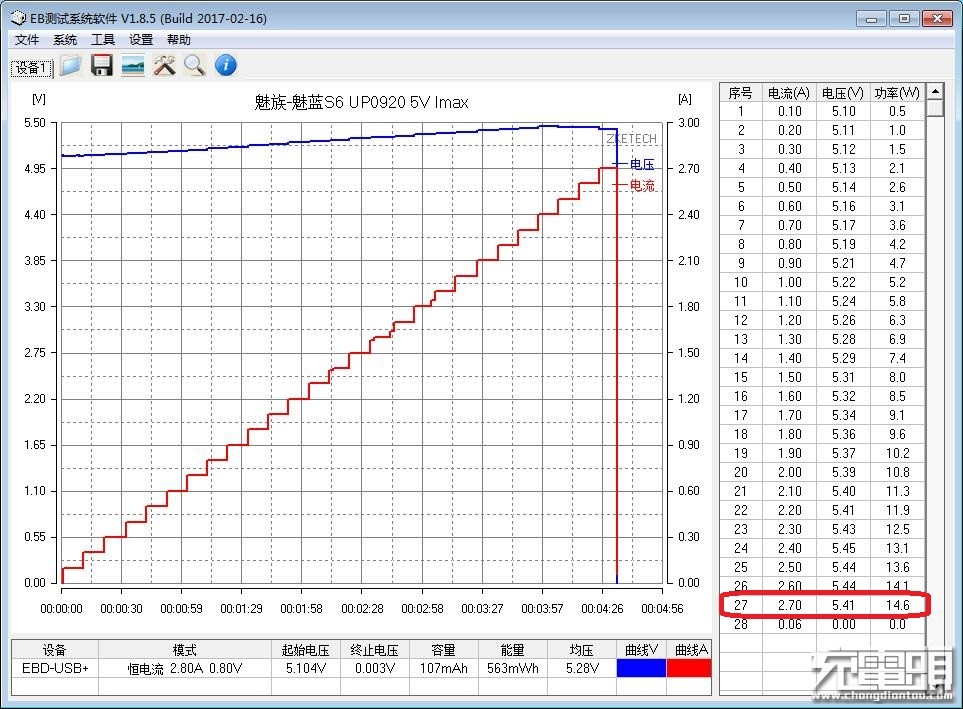Viewport: 963px width, 709px height.
Task: Open the 系统 menu
Action: point(65,40)
